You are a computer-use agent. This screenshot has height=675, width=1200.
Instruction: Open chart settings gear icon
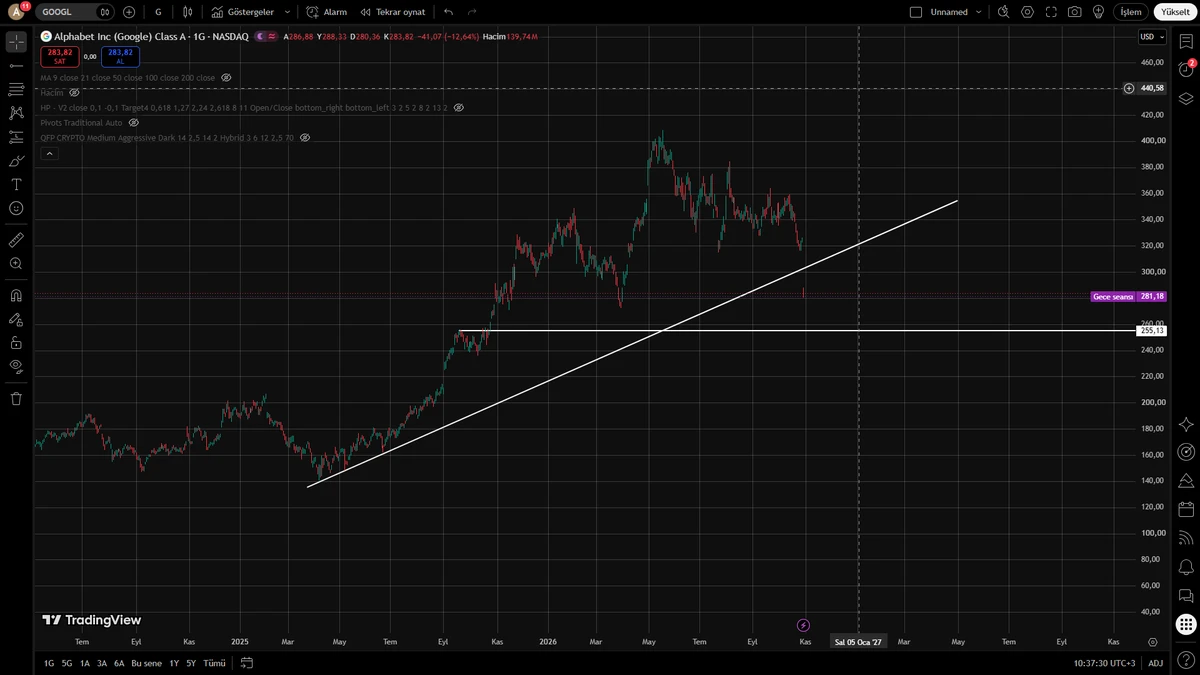point(1027,12)
